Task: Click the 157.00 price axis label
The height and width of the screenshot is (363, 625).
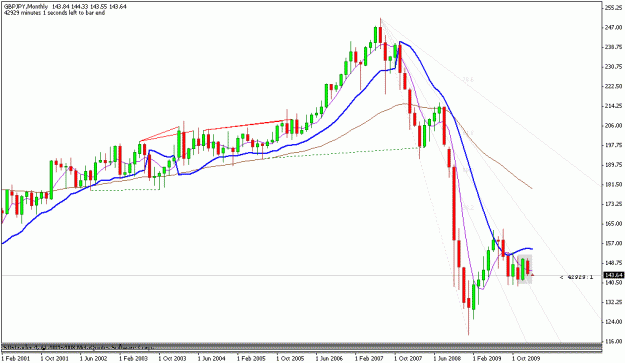Action: pos(614,243)
